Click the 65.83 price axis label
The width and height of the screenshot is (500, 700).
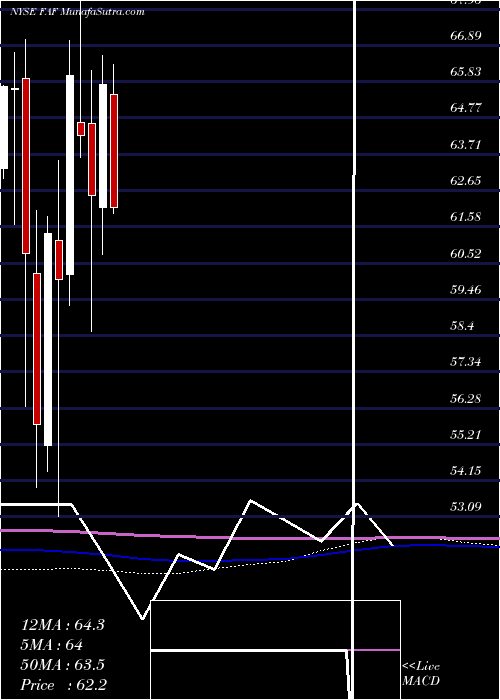pos(466,71)
